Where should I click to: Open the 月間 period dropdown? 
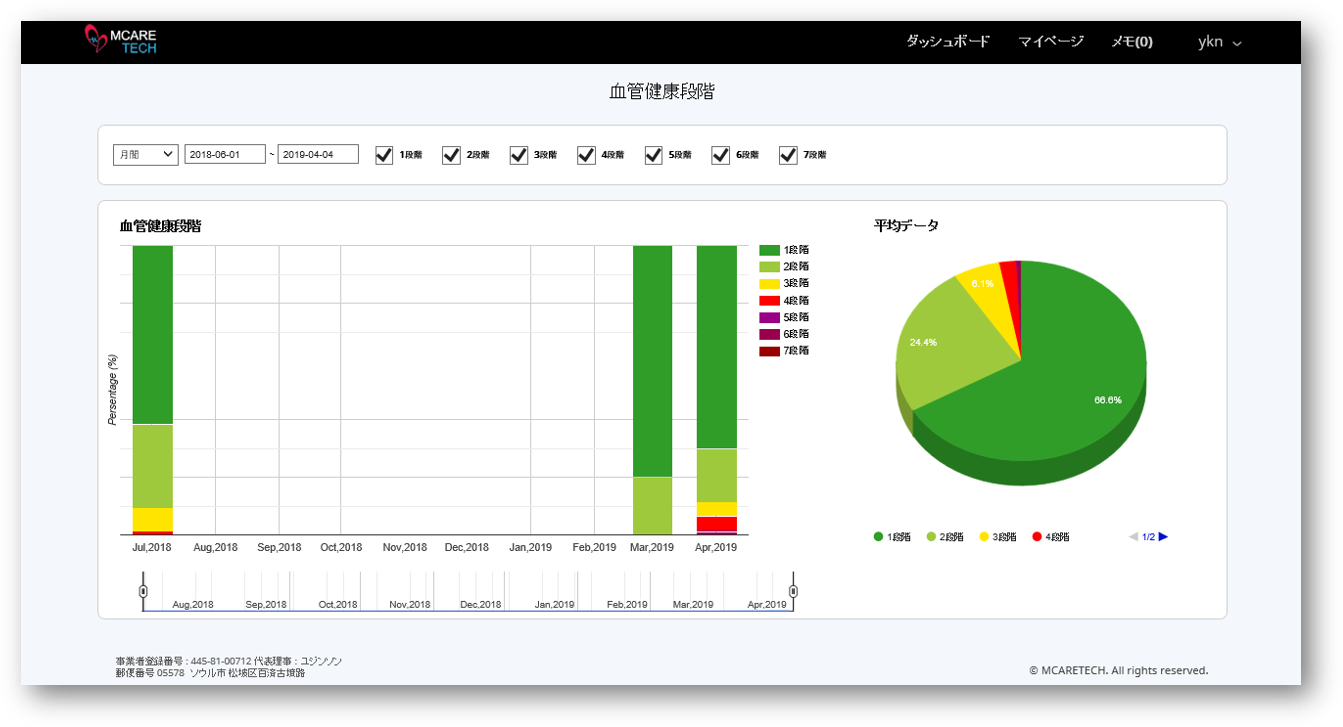pos(145,155)
